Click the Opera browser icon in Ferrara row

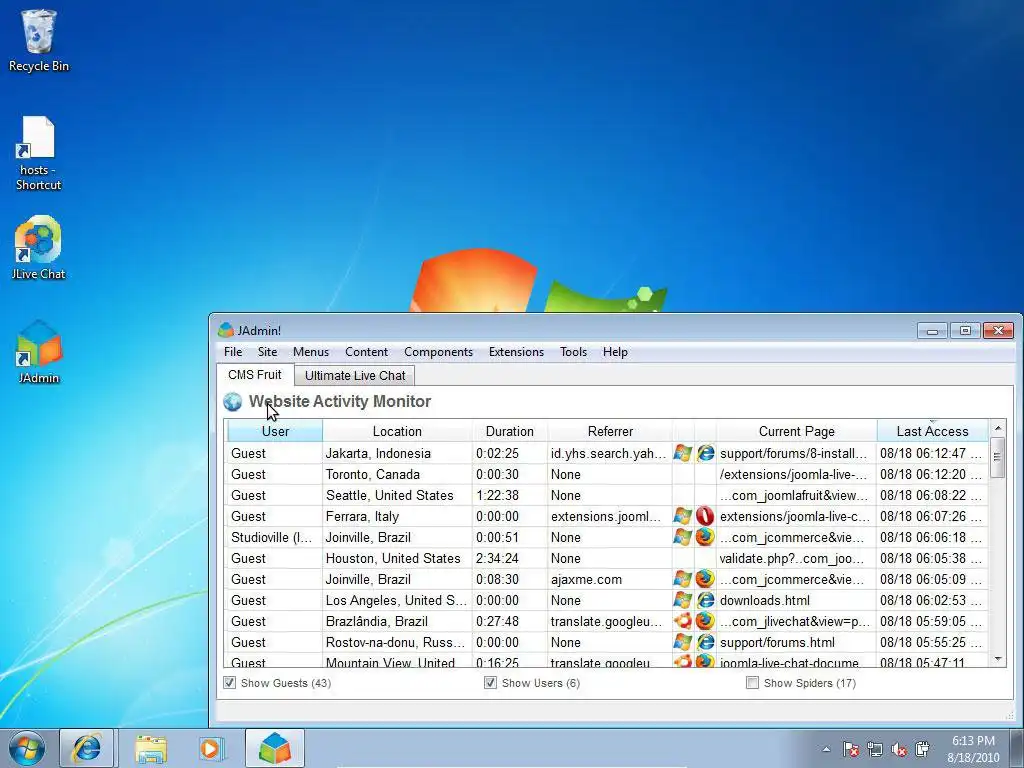(x=705, y=516)
